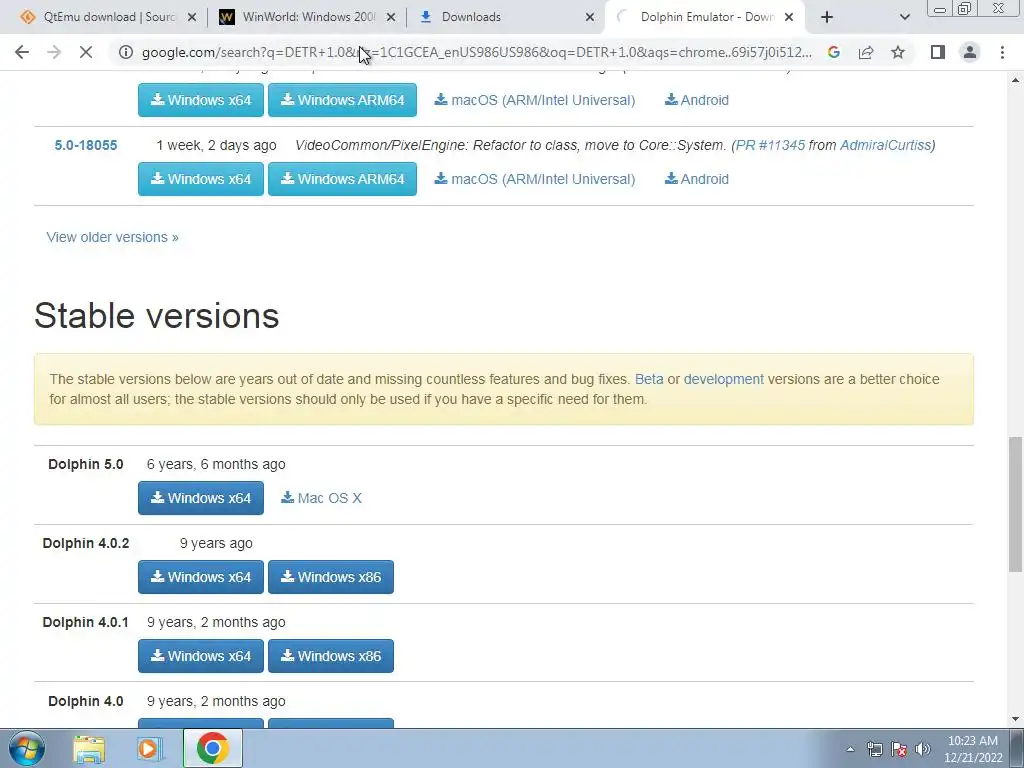Download Dolphin 4.0.1 Windows x64
Image resolution: width=1024 pixels, height=768 pixels.
pos(200,656)
